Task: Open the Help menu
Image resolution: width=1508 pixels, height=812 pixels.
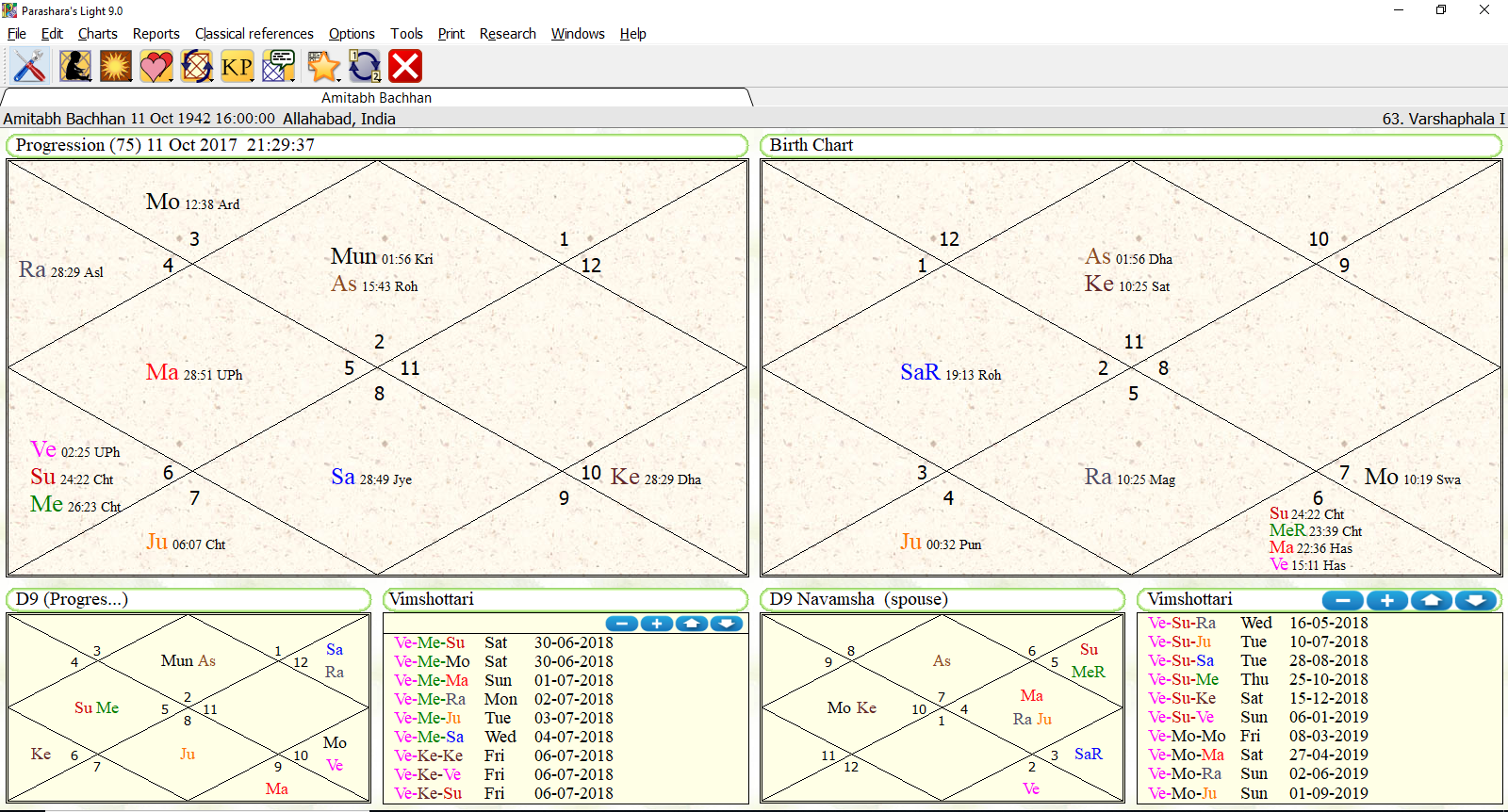Action: tap(633, 34)
